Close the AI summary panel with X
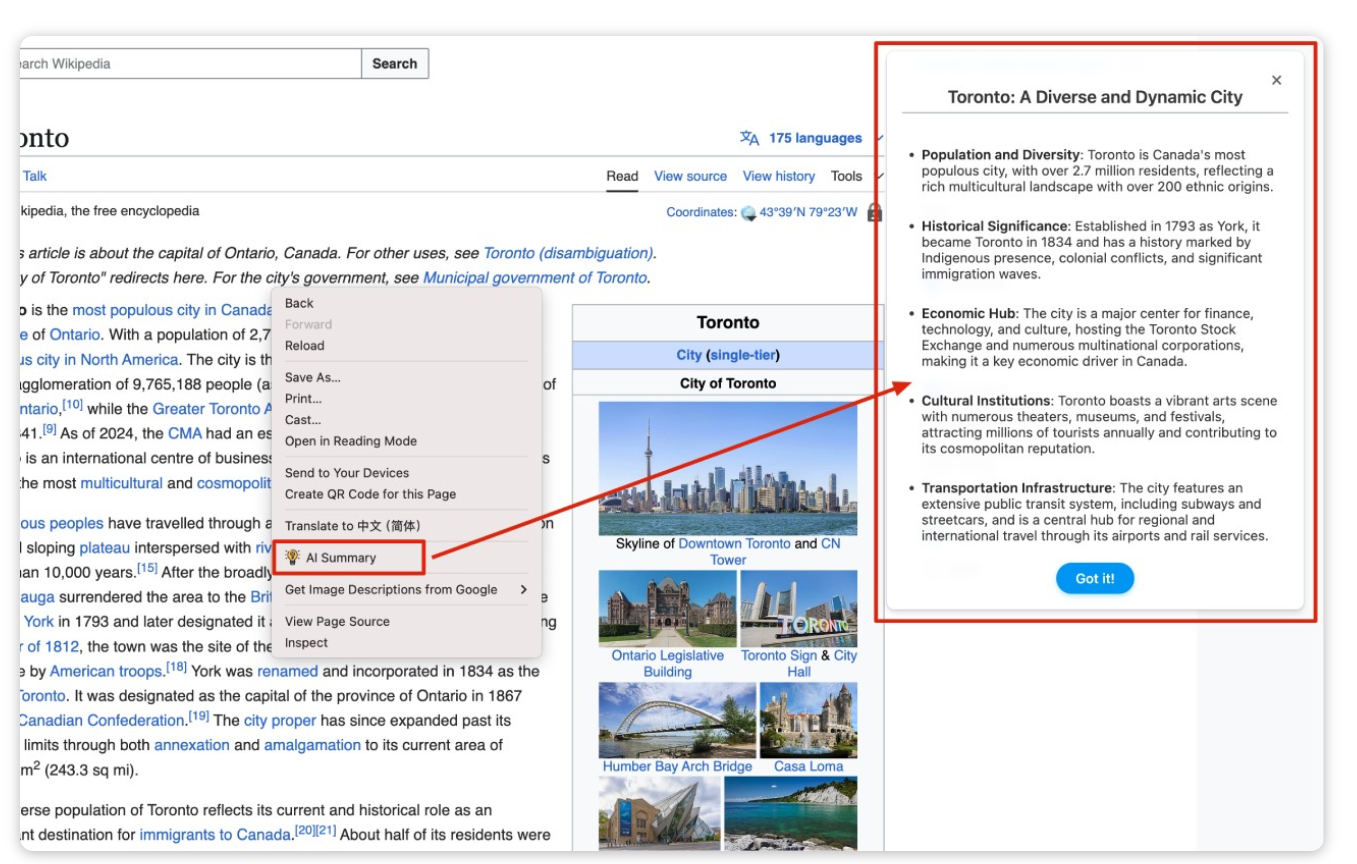Screen dimensions: 1357x864 (1276, 80)
